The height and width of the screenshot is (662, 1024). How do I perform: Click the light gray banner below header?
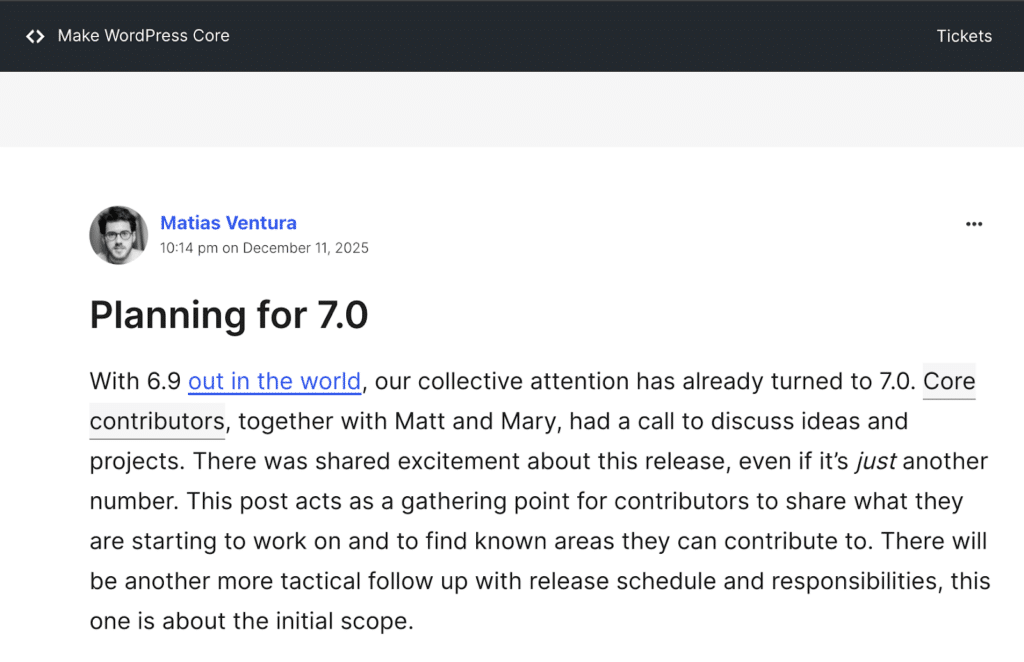coord(512,109)
